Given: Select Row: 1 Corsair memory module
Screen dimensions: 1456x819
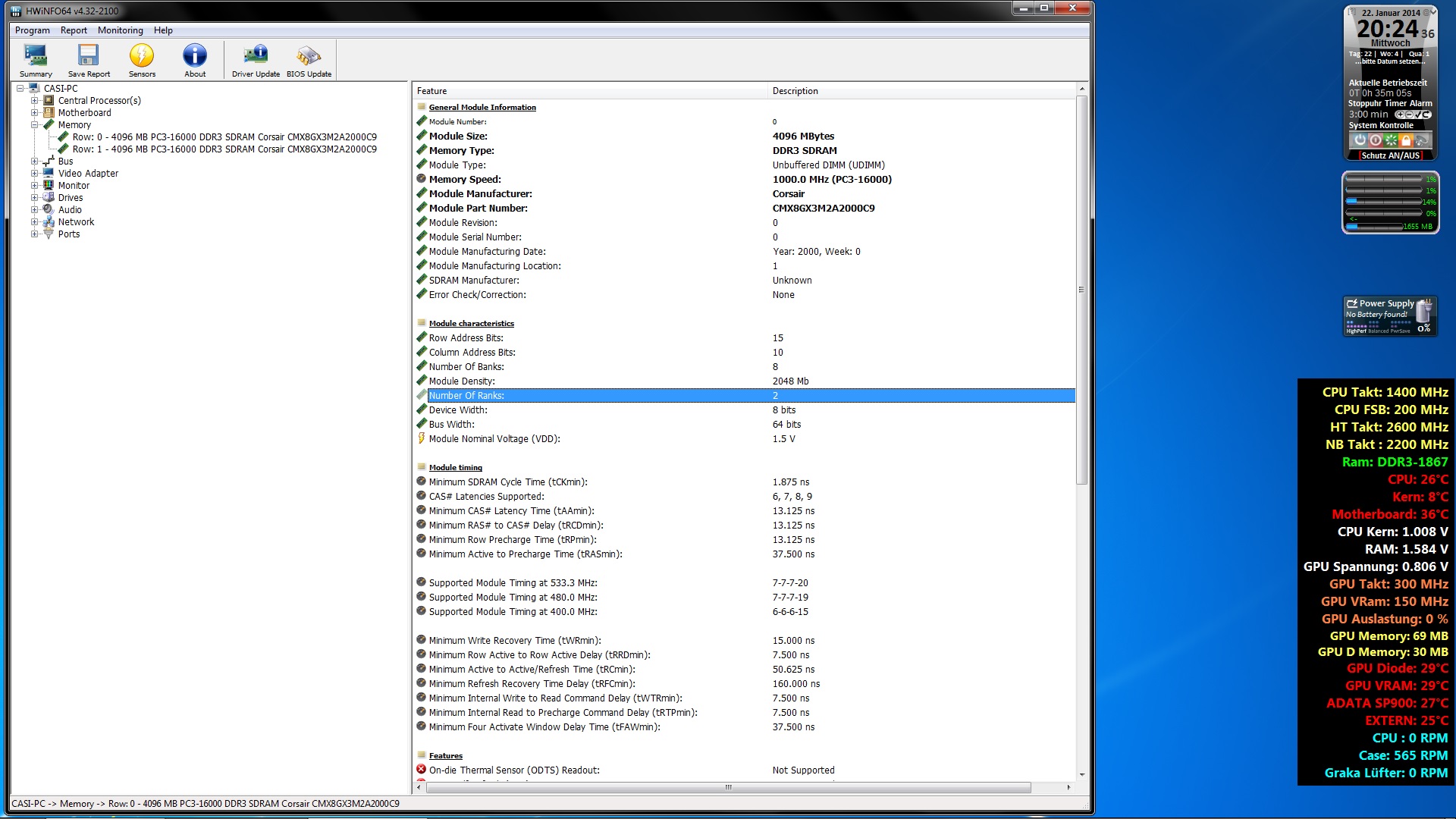Looking at the screenshot, I should 224,149.
